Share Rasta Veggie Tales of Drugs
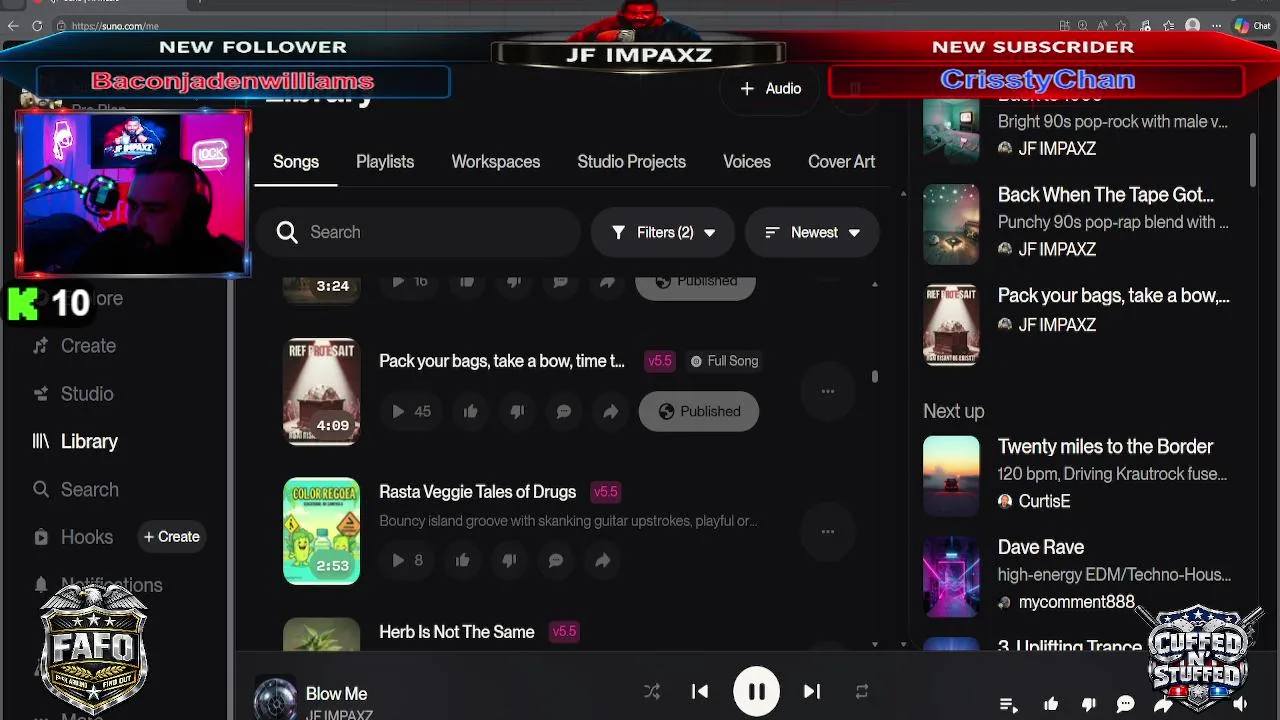This screenshot has height=720, width=1280. pyautogui.click(x=602, y=560)
